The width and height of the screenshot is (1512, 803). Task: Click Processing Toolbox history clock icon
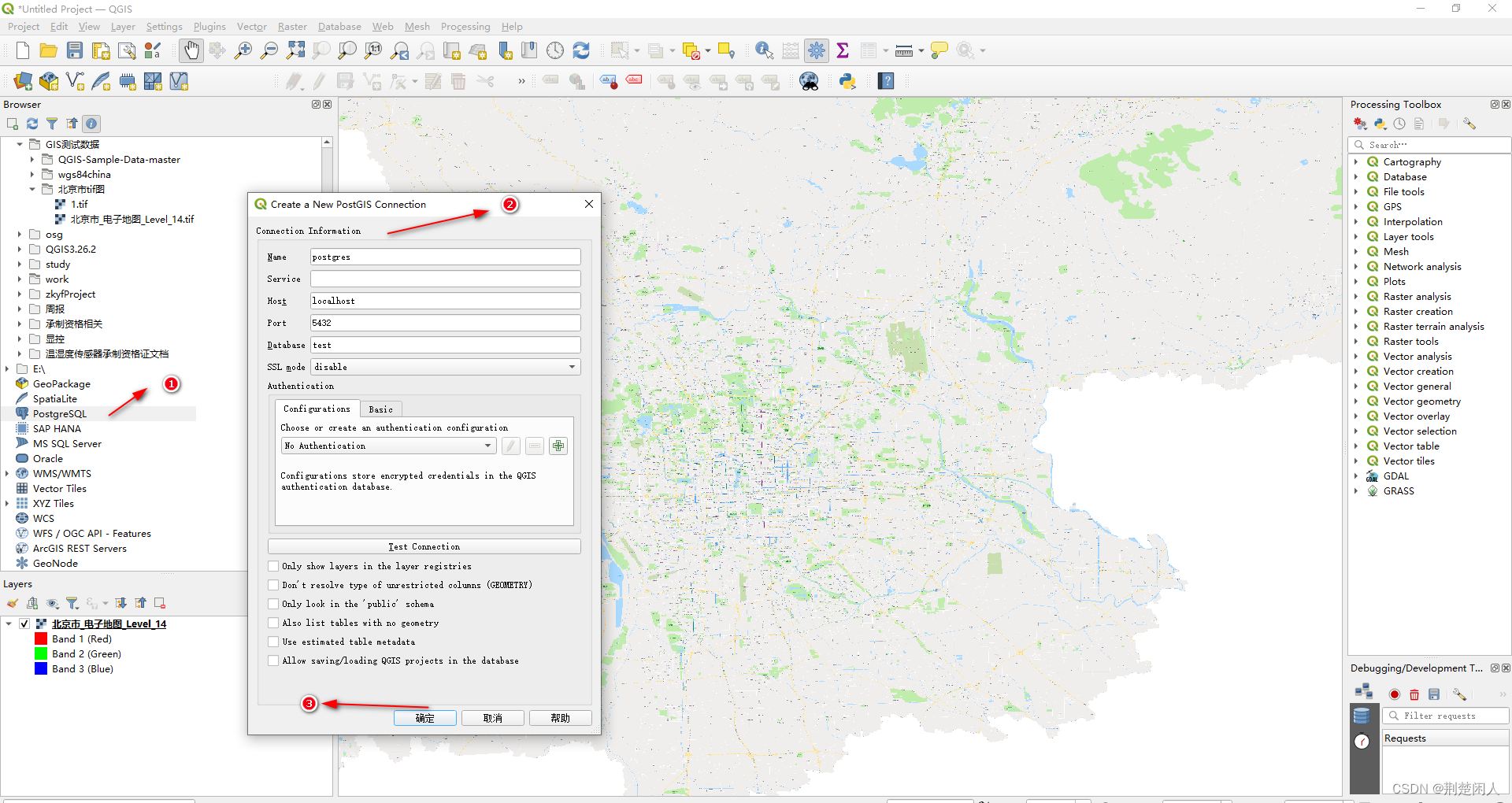point(1399,124)
